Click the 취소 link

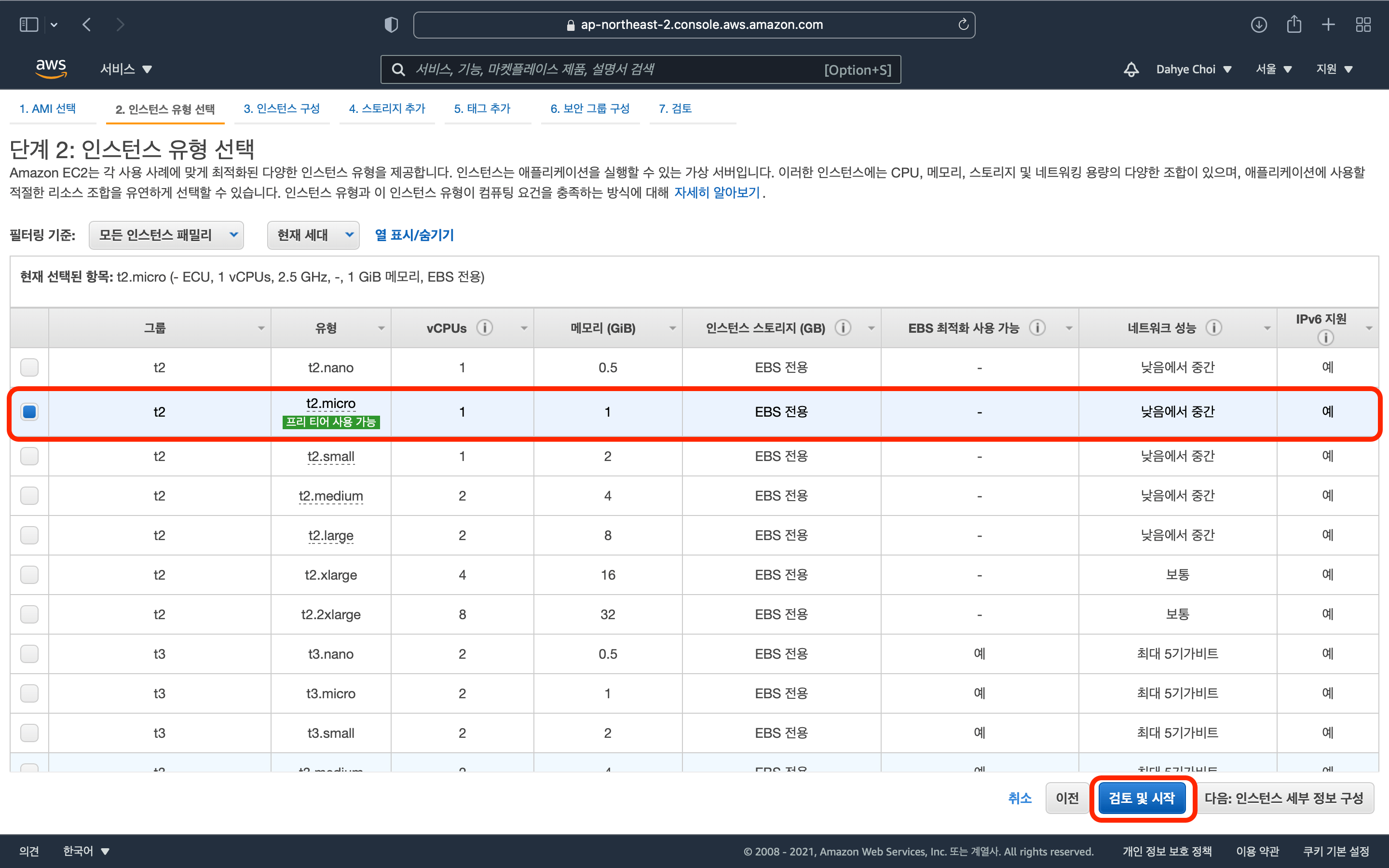click(x=1020, y=798)
